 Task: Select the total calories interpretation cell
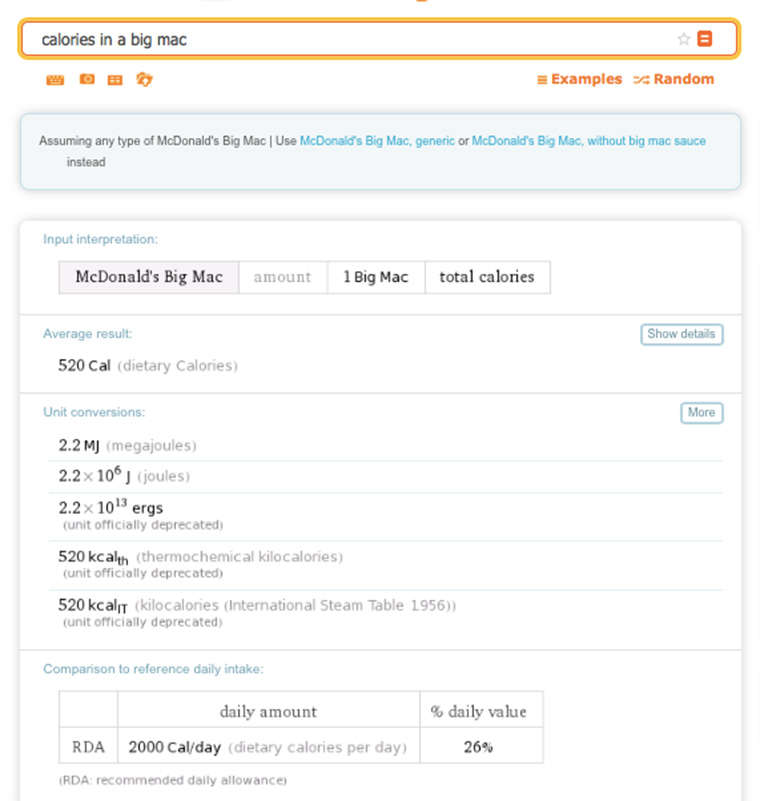click(487, 277)
